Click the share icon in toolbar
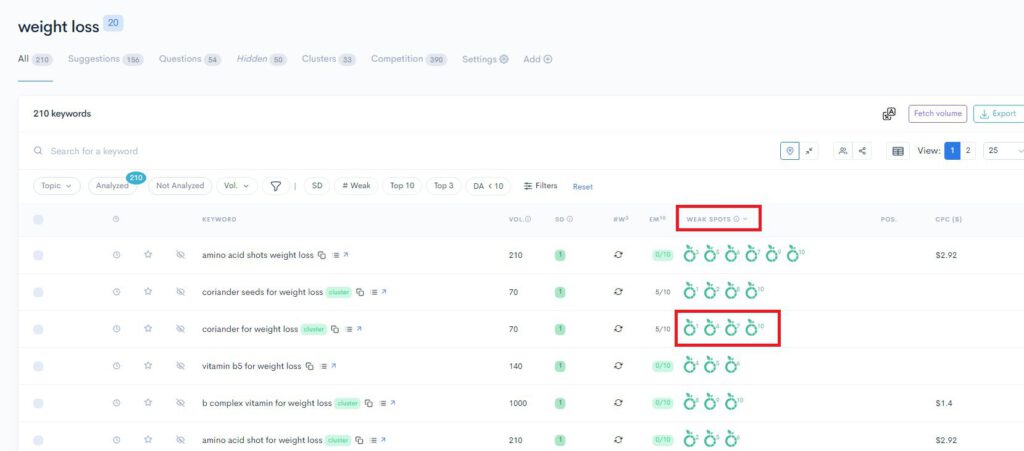This screenshot has width=1024, height=451. (862, 151)
